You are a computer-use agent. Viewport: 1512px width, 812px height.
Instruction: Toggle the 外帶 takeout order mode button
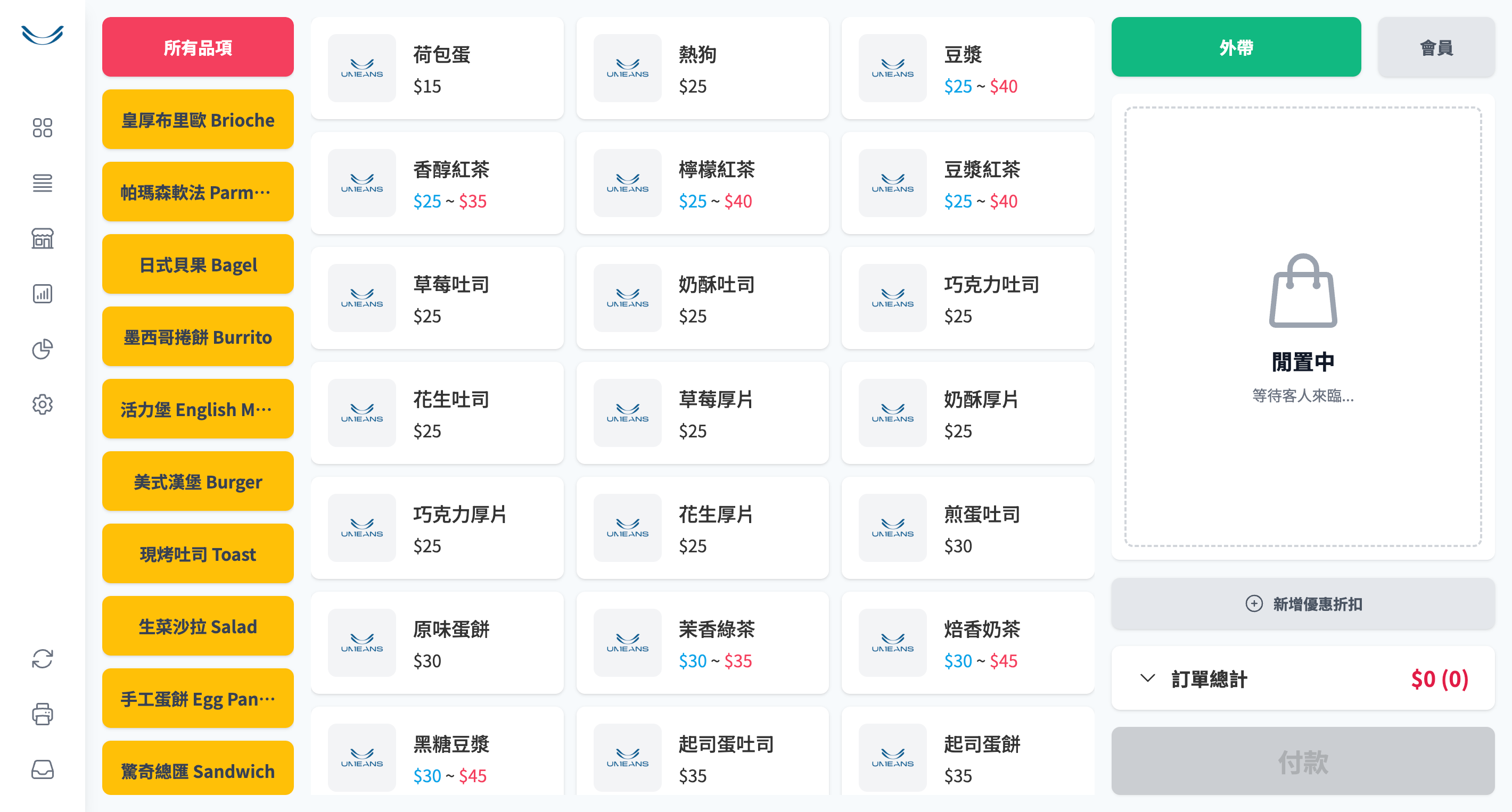1236,47
